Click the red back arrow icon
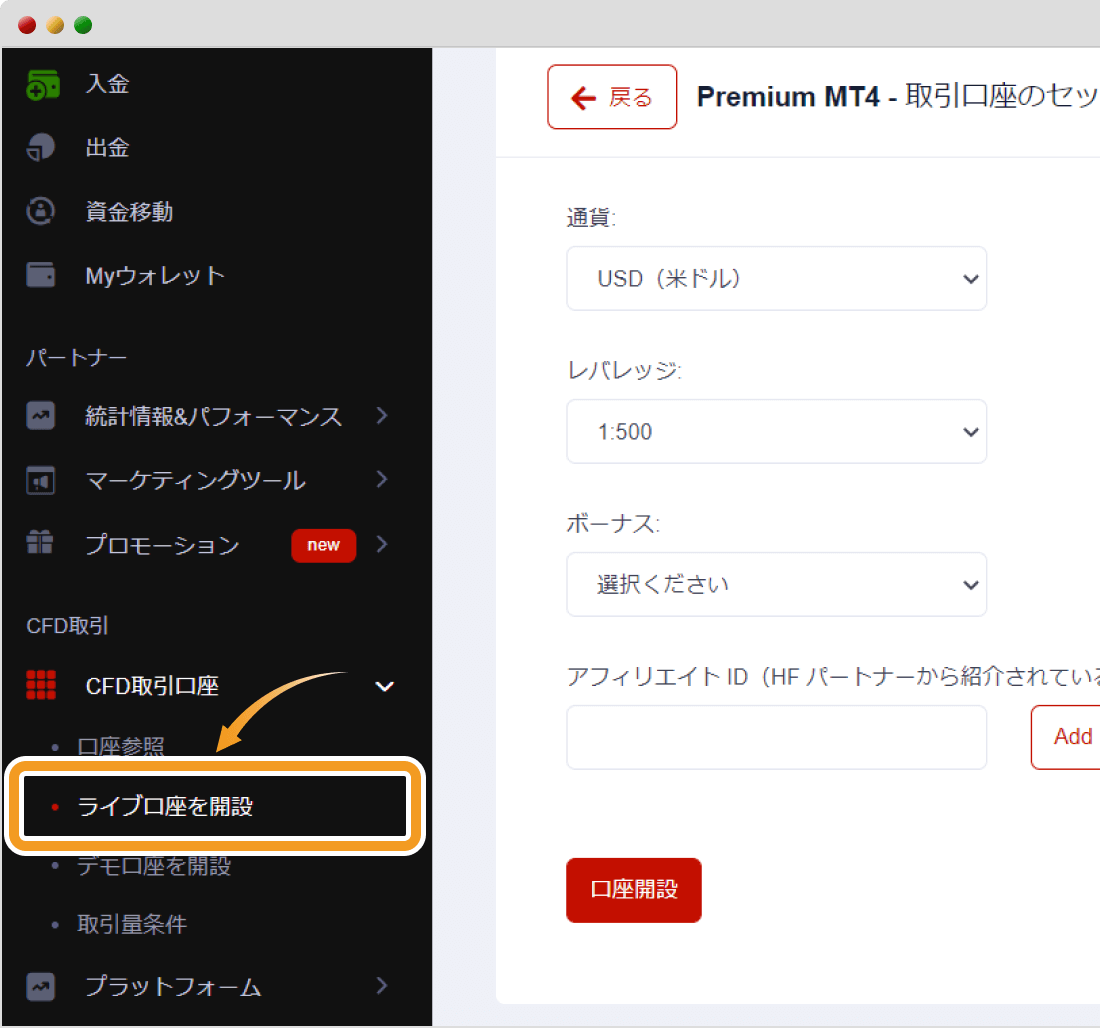1100x1028 pixels. pyautogui.click(x=583, y=98)
